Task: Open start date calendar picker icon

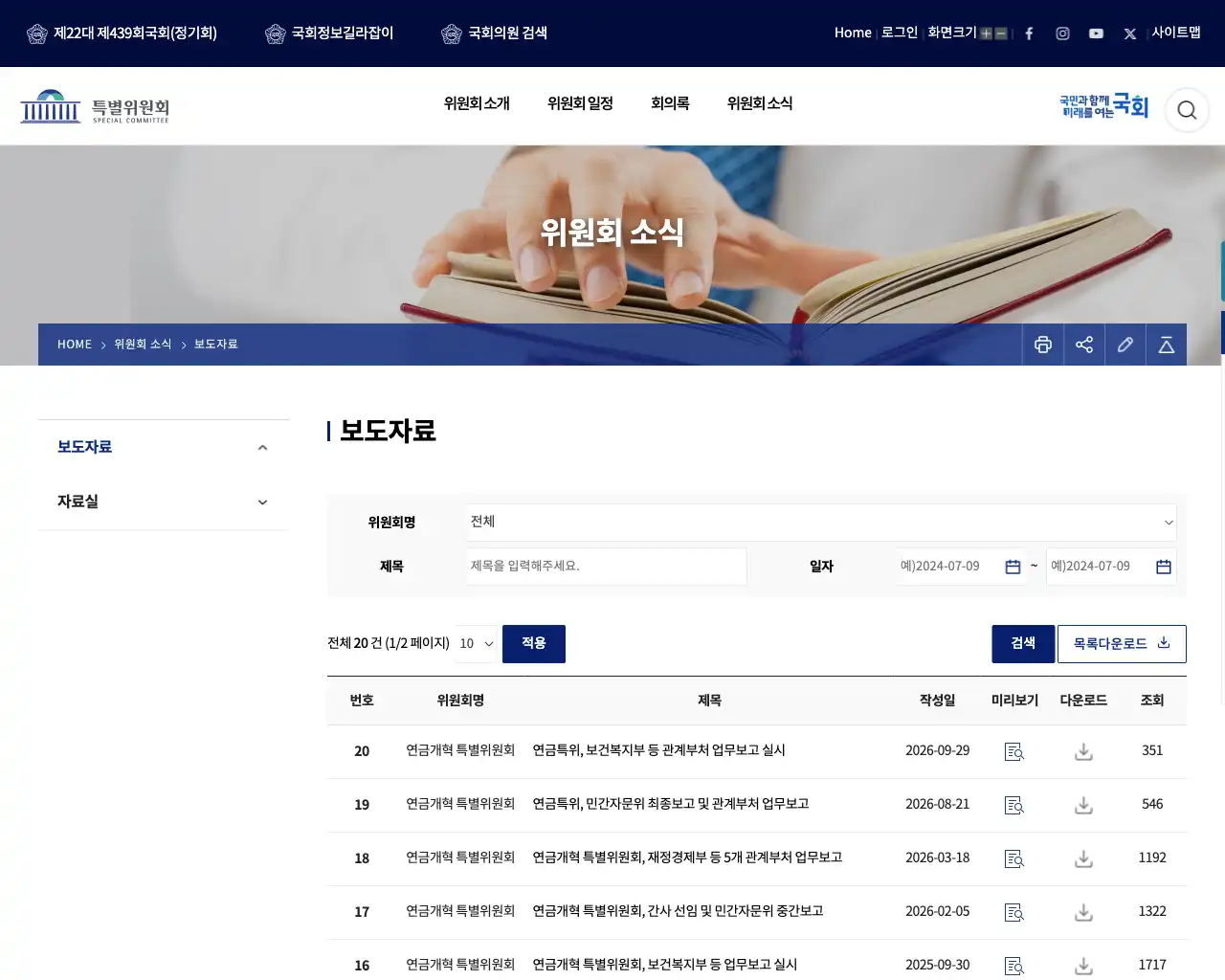Action: click(x=1013, y=567)
